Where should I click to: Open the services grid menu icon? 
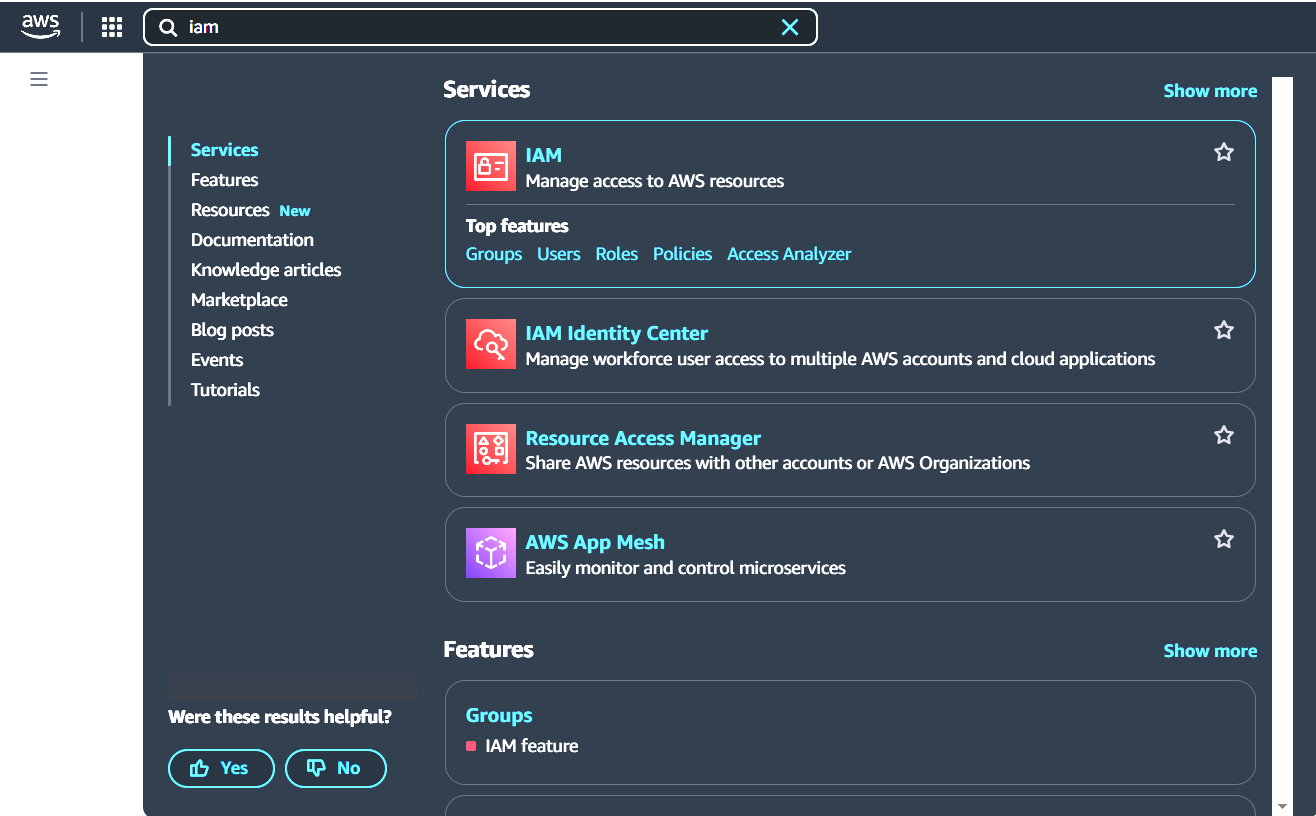[x=112, y=27]
